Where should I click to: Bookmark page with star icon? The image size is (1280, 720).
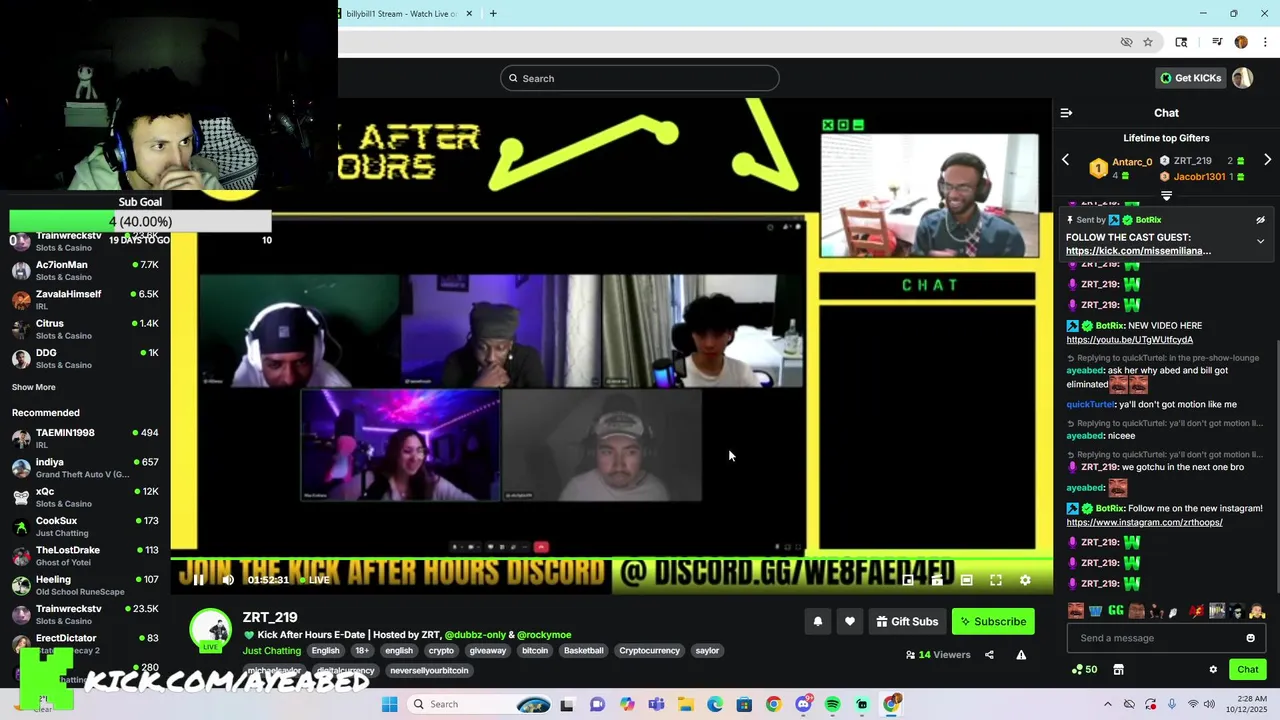pos(1148,42)
